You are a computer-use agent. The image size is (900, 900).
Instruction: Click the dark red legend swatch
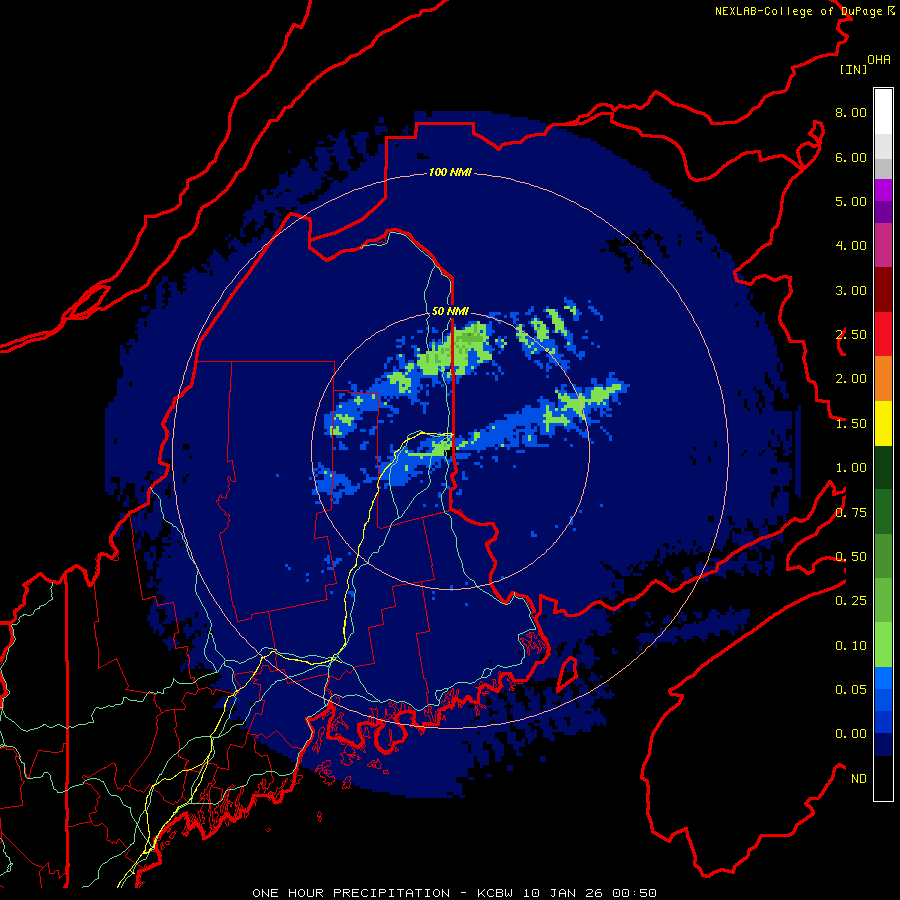883,290
